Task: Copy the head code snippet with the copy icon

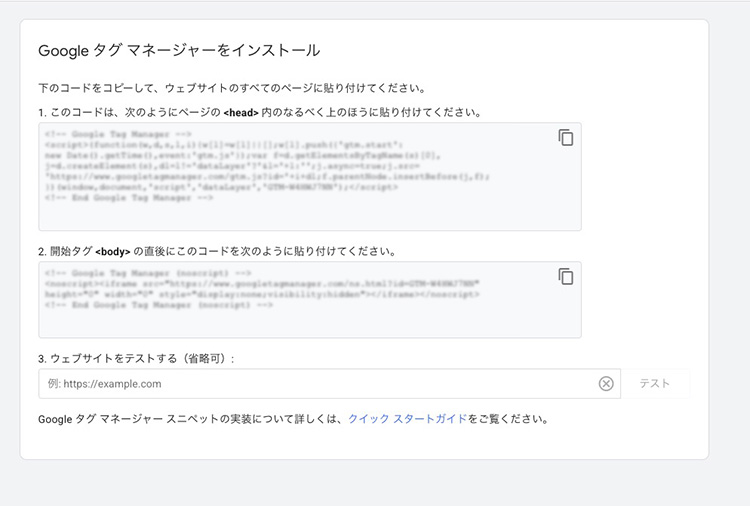Action: point(565,138)
